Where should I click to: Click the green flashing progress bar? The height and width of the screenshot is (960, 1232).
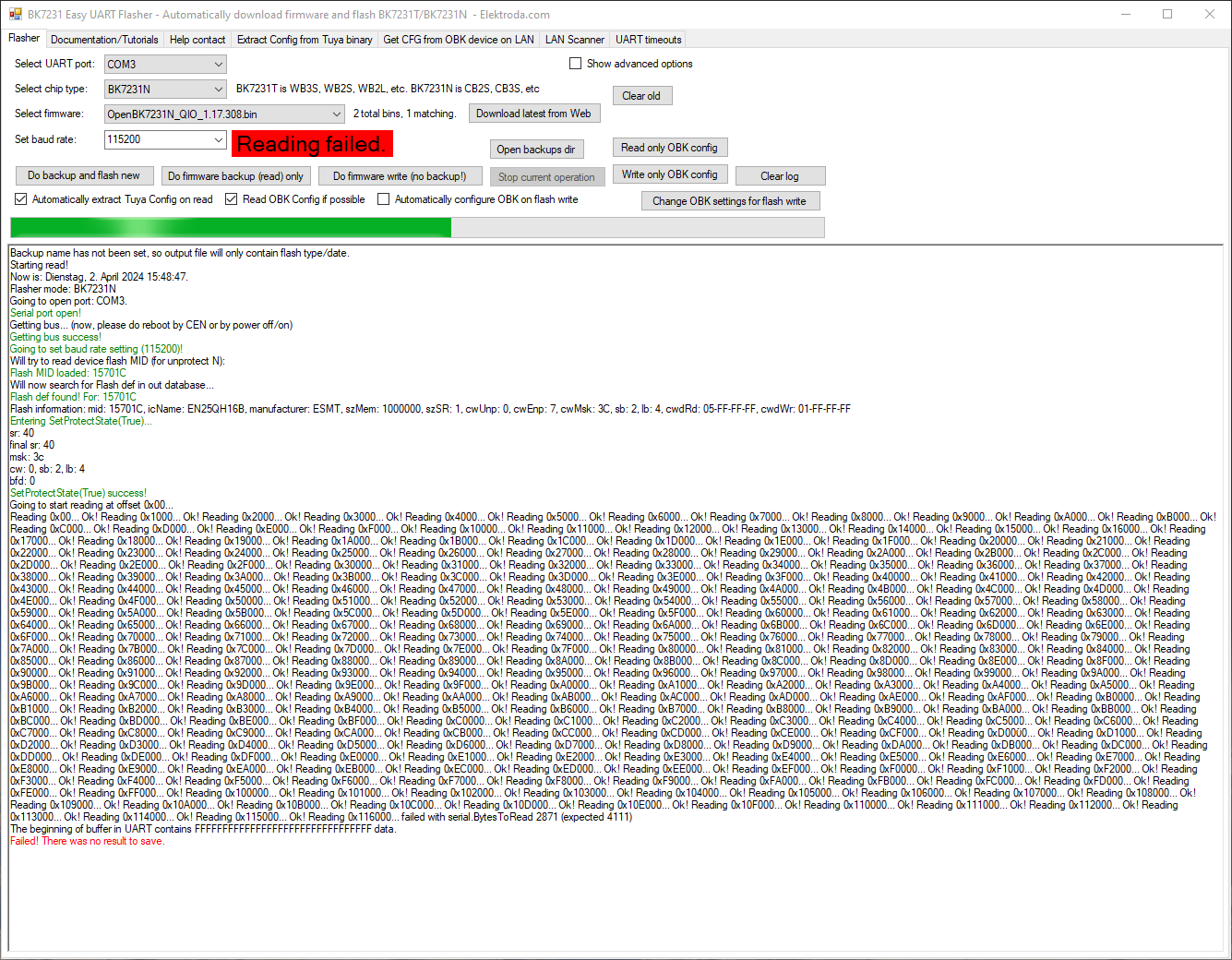417,228
